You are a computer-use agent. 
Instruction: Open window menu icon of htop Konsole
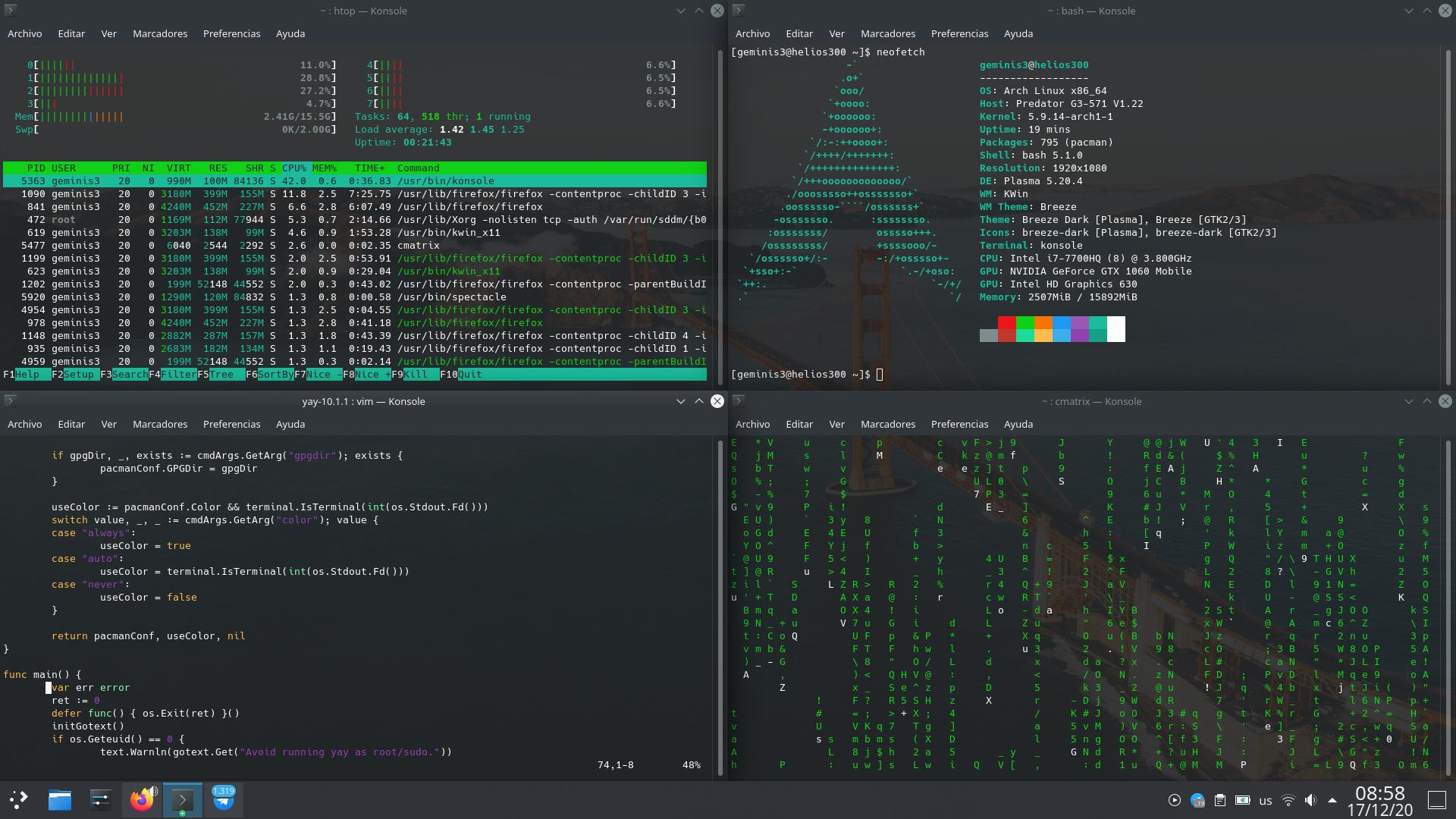pos(11,11)
